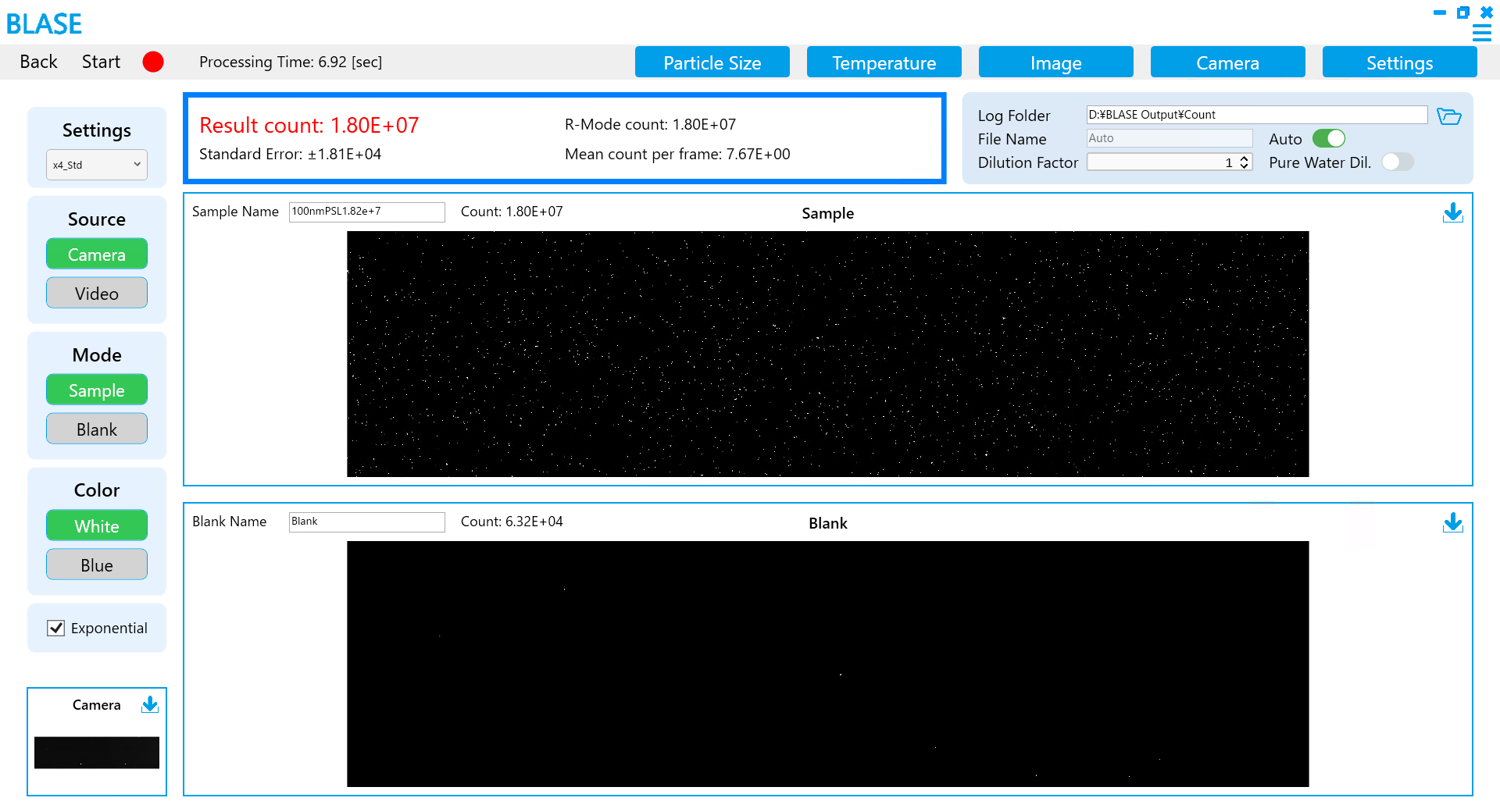Download the Blank image
The height and width of the screenshot is (812, 1500).
1452,523
